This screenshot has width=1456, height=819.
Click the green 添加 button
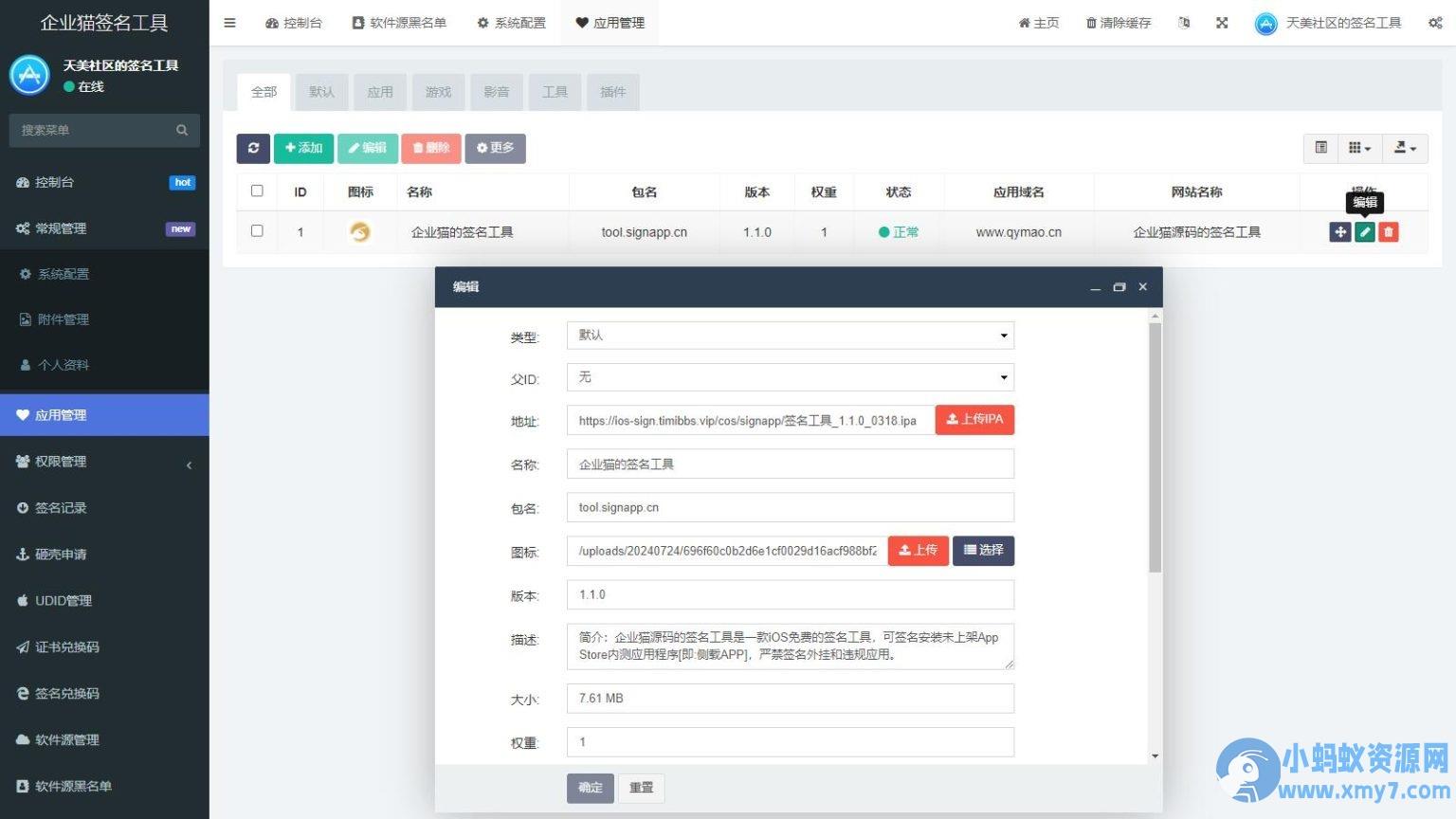(303, 148)
